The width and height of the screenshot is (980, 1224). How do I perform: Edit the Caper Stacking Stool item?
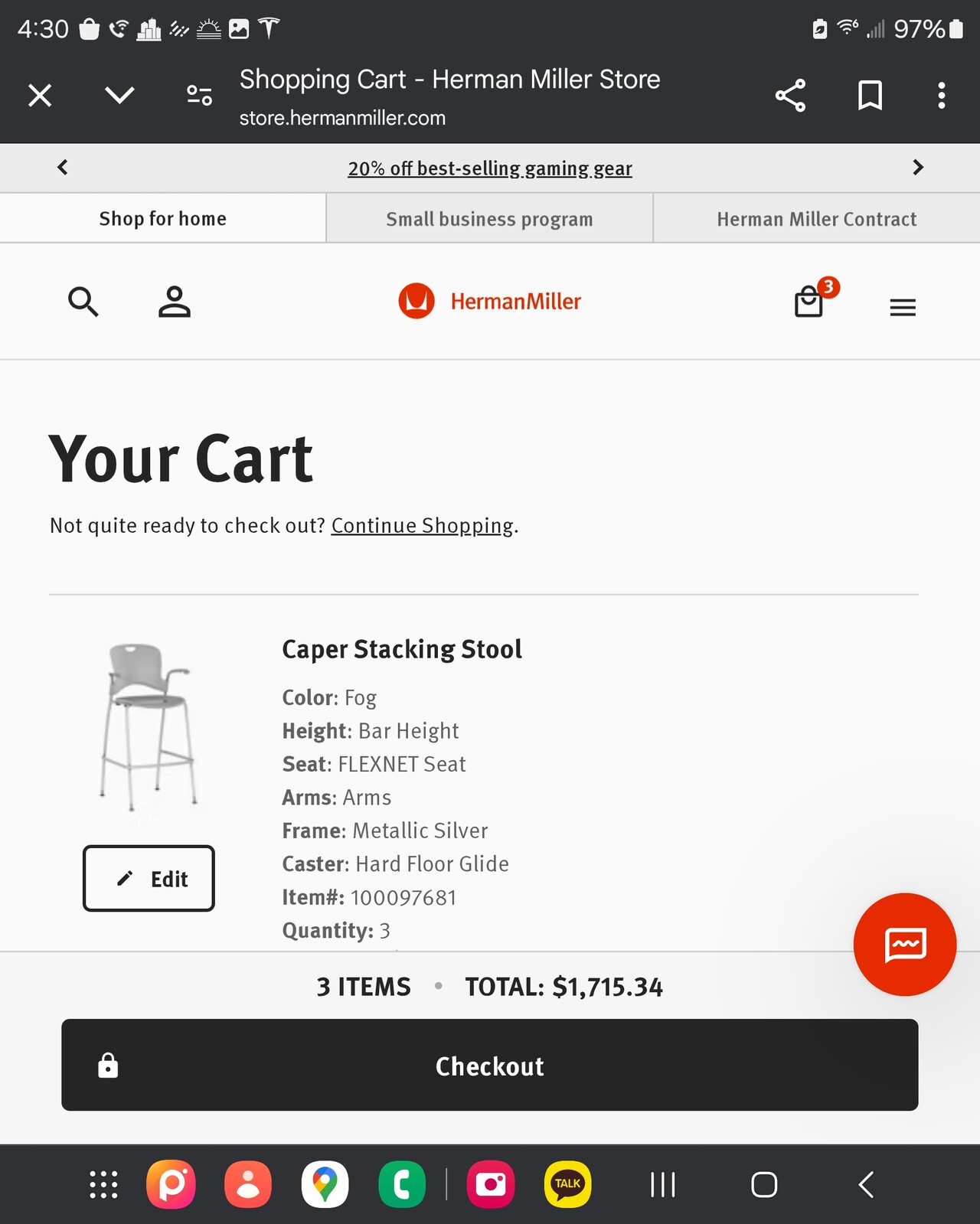point(149,879)
